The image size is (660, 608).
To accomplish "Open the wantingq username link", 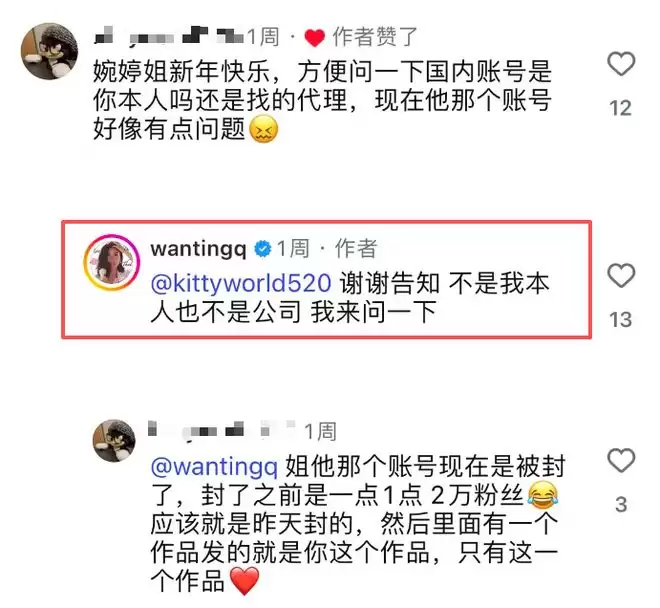I will [198, 249].
